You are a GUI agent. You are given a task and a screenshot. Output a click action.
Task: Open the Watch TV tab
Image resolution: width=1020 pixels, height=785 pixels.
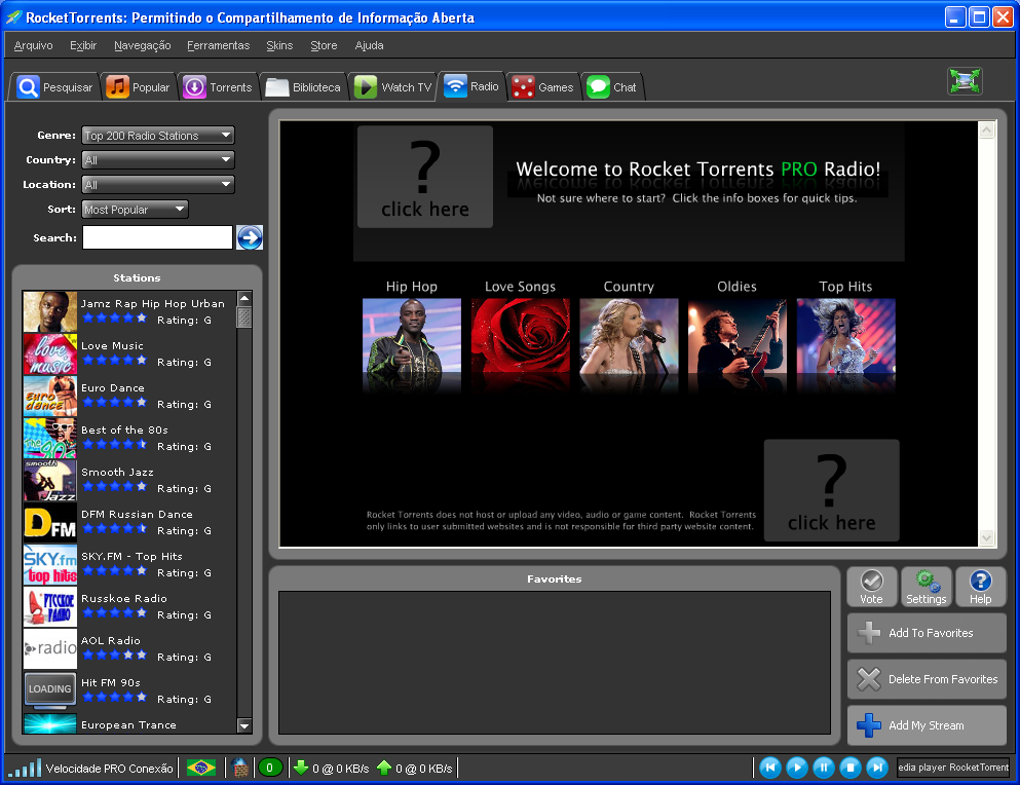(x=392, y=87)
